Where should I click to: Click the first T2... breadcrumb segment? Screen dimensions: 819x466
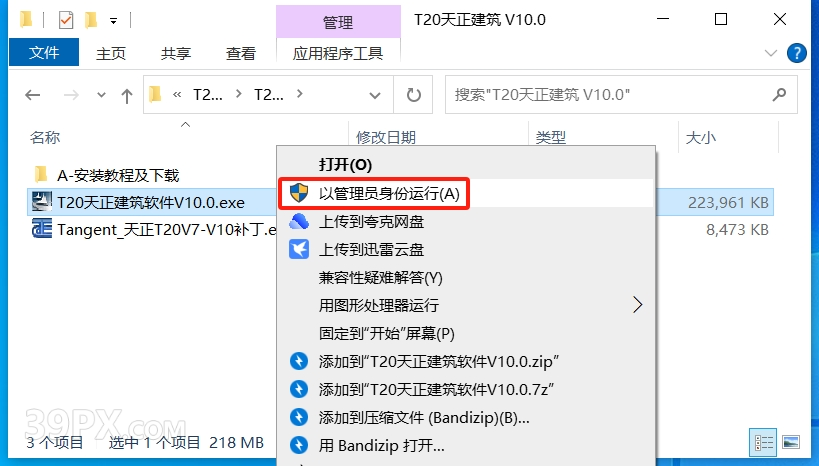click(208, 94)
